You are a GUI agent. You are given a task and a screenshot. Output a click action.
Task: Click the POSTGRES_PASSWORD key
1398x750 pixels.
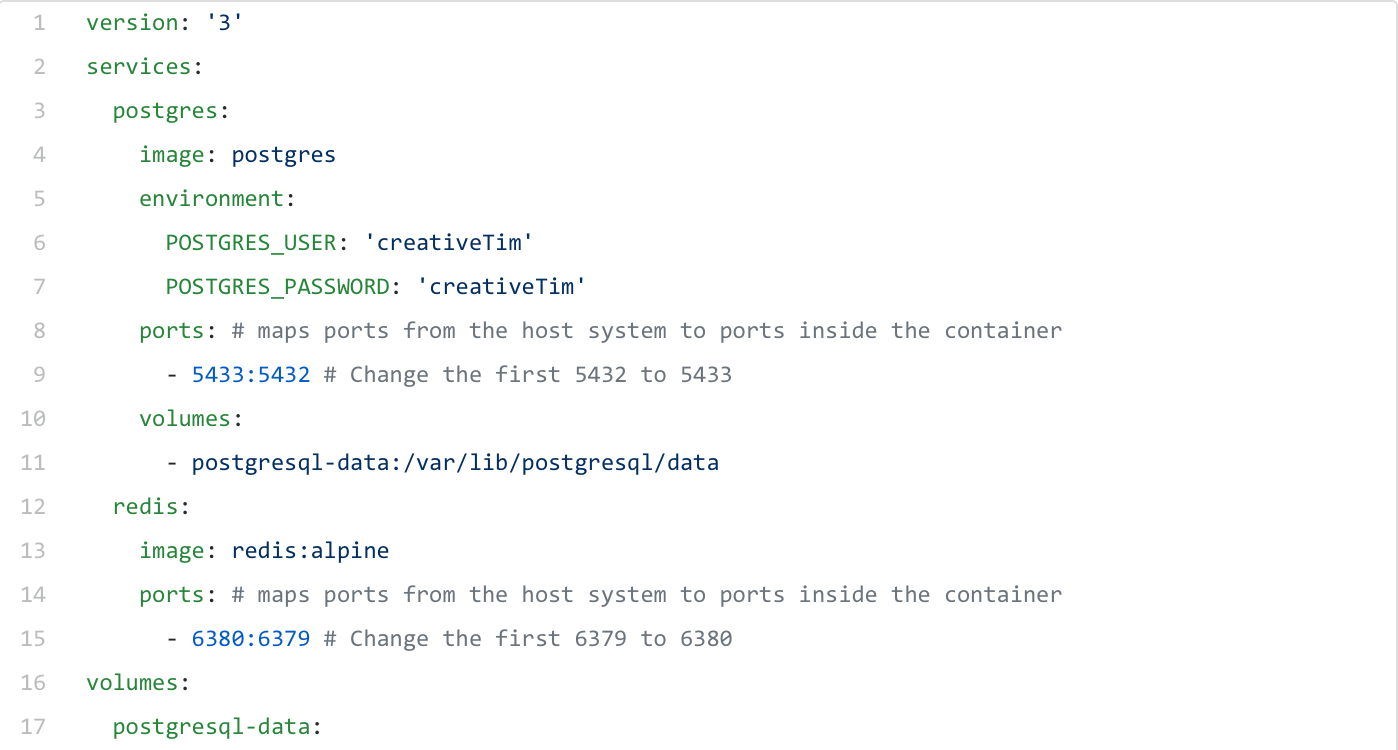277,286
